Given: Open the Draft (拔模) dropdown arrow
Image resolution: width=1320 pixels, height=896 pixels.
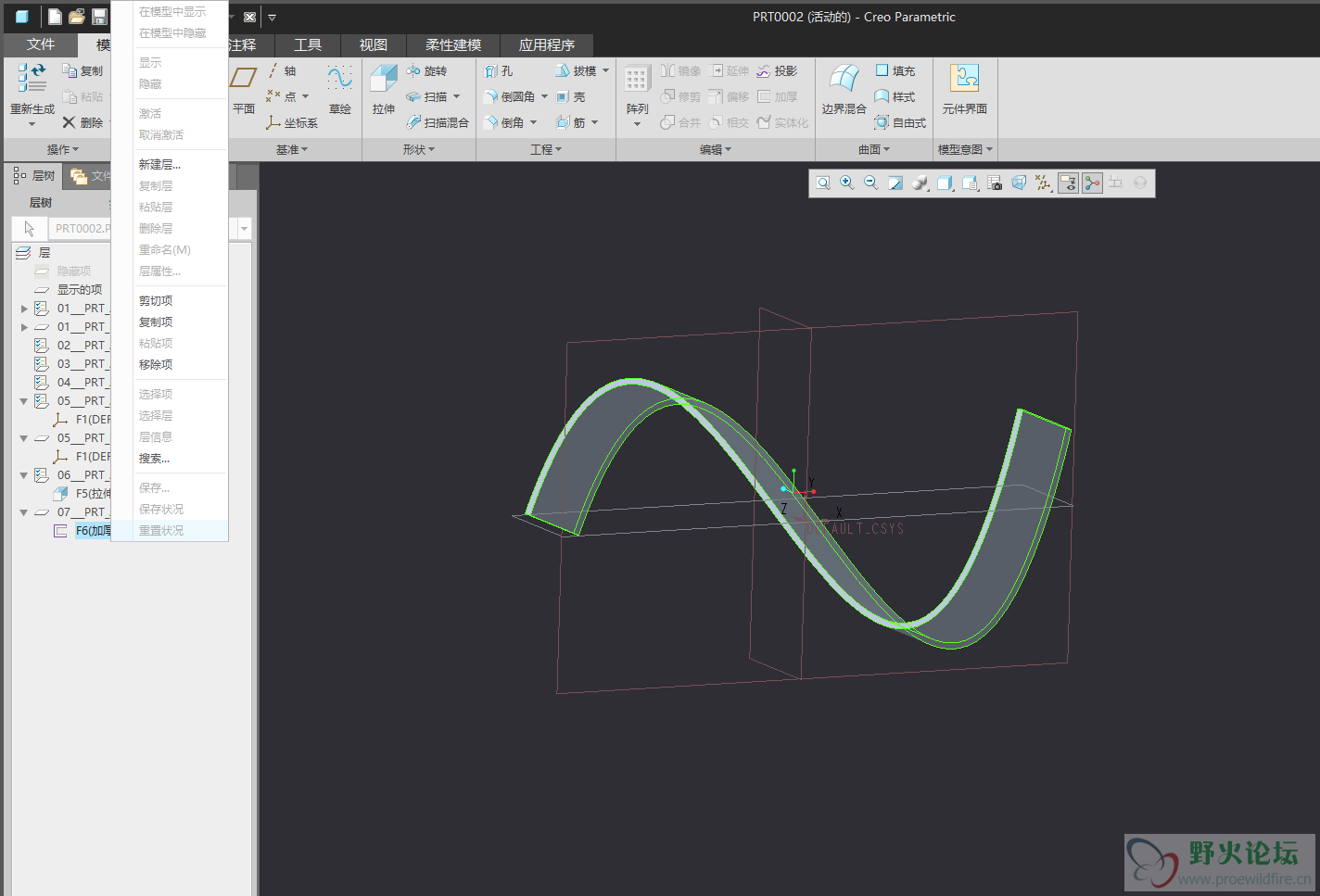Looking at the screenshot, I should (605, 70).
